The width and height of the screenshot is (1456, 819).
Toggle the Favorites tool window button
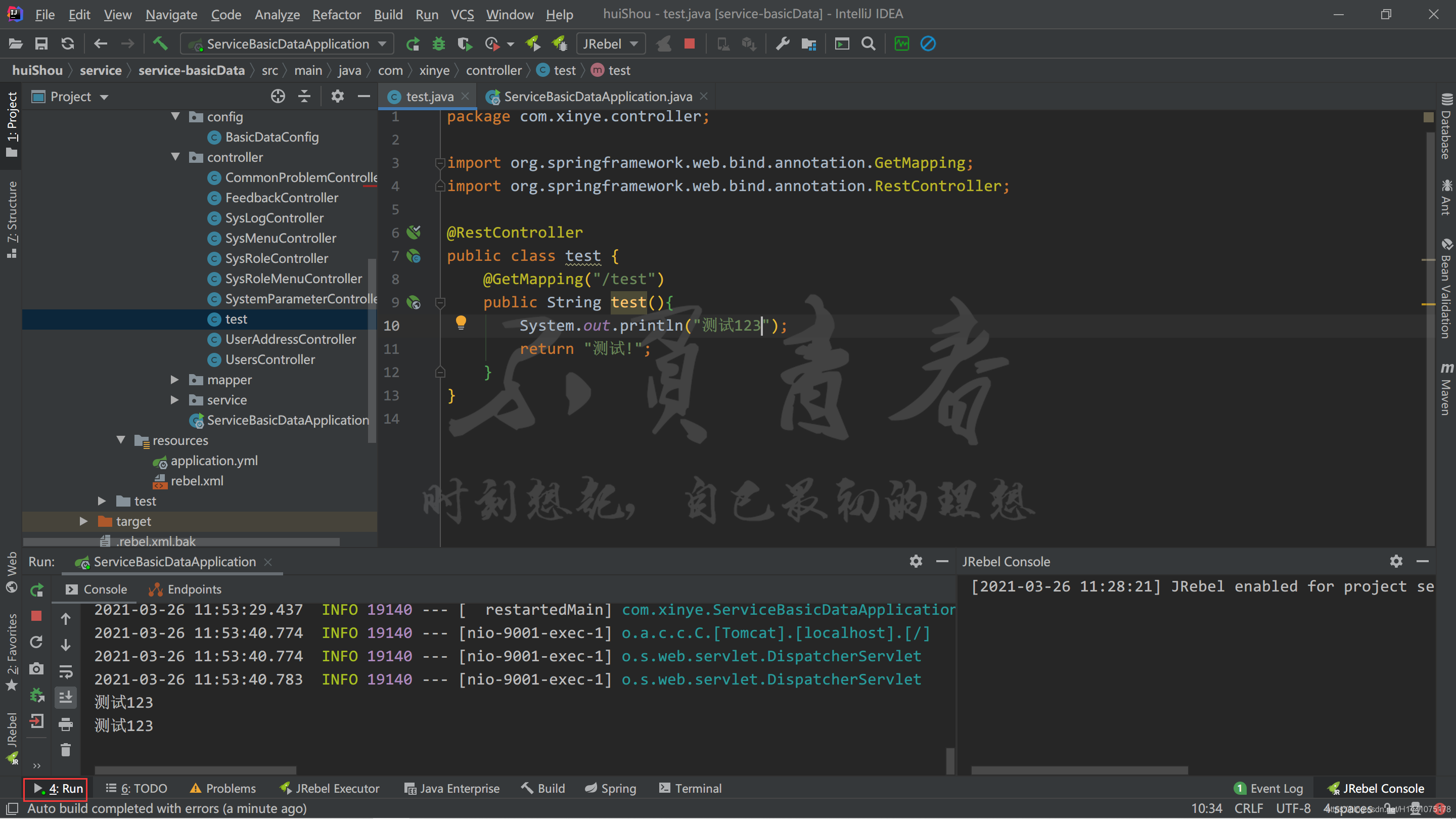point(11,652)
